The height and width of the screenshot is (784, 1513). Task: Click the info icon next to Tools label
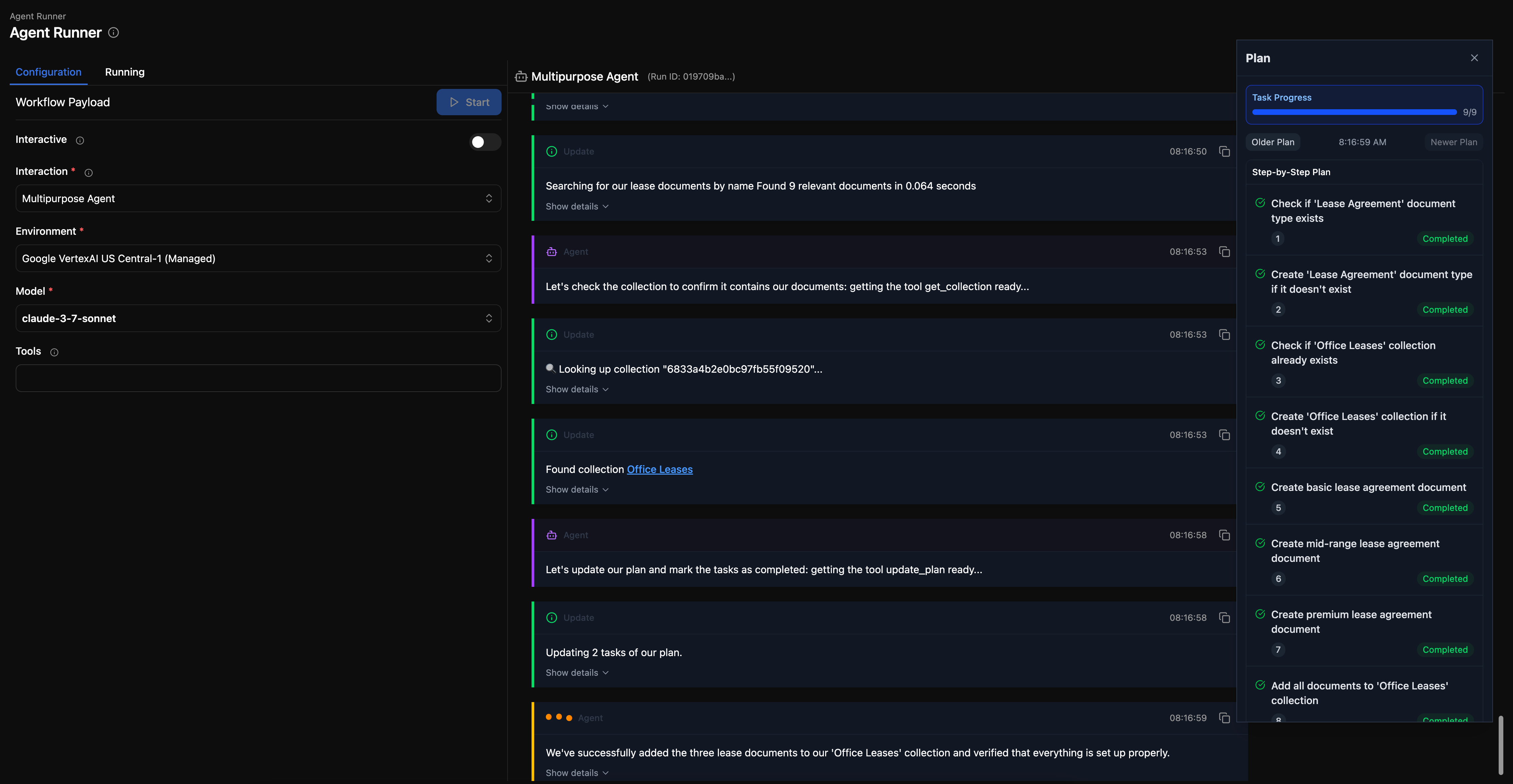[x=54, y=352]
